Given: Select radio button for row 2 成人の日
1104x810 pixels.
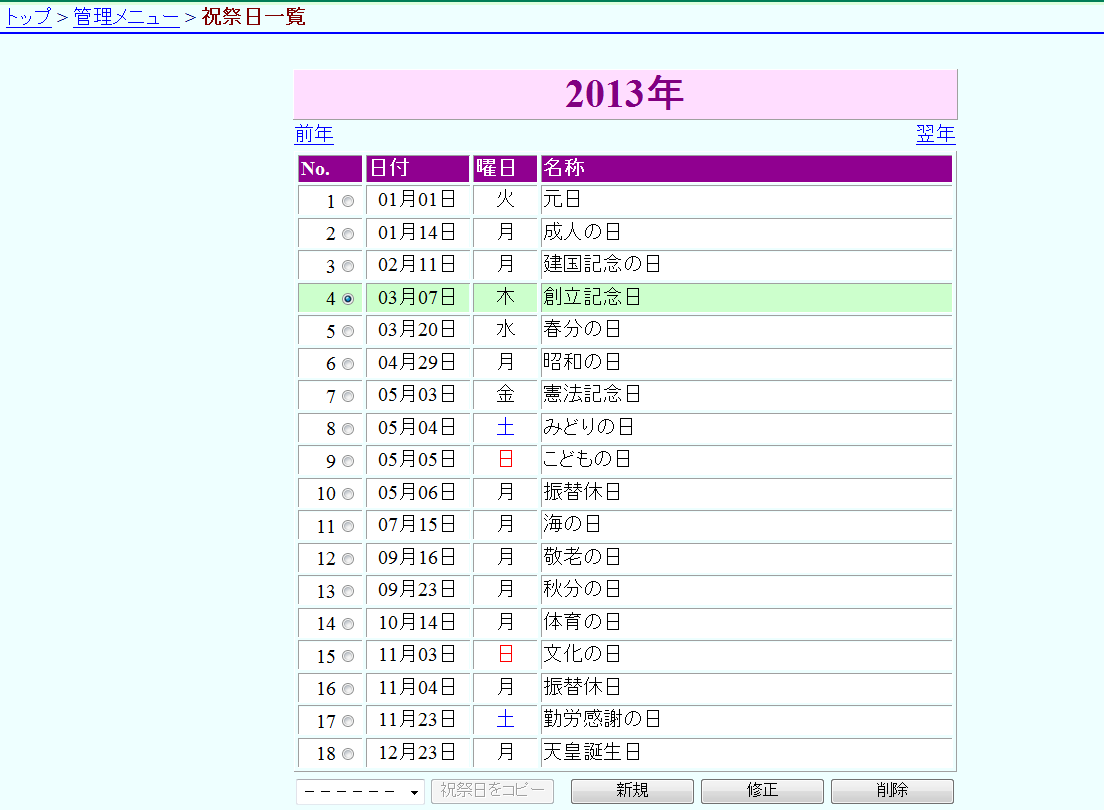Looking at the screenshot, I should click(x=348, y=234).
